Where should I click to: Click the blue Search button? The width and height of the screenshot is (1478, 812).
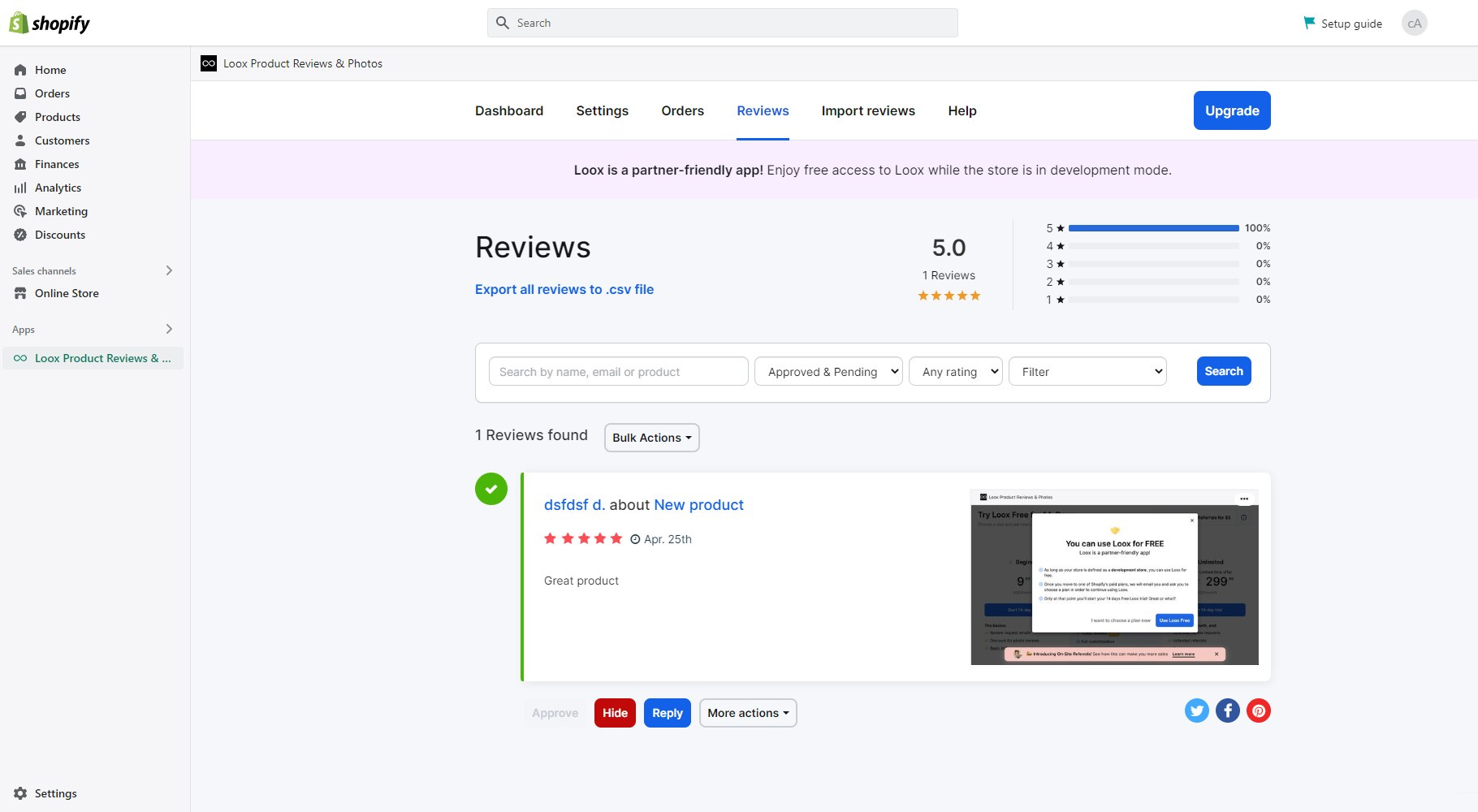click(1224, 371)
